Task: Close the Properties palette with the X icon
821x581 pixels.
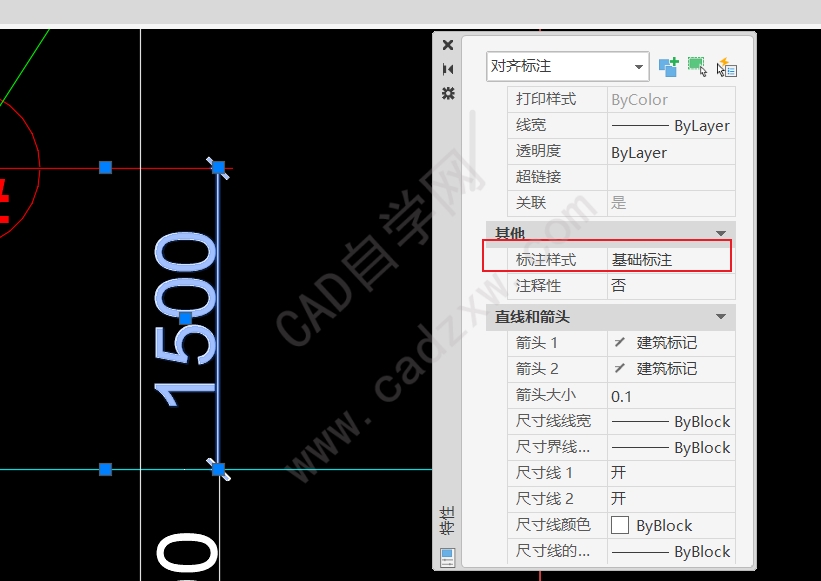Action: (x=448, y=45)
